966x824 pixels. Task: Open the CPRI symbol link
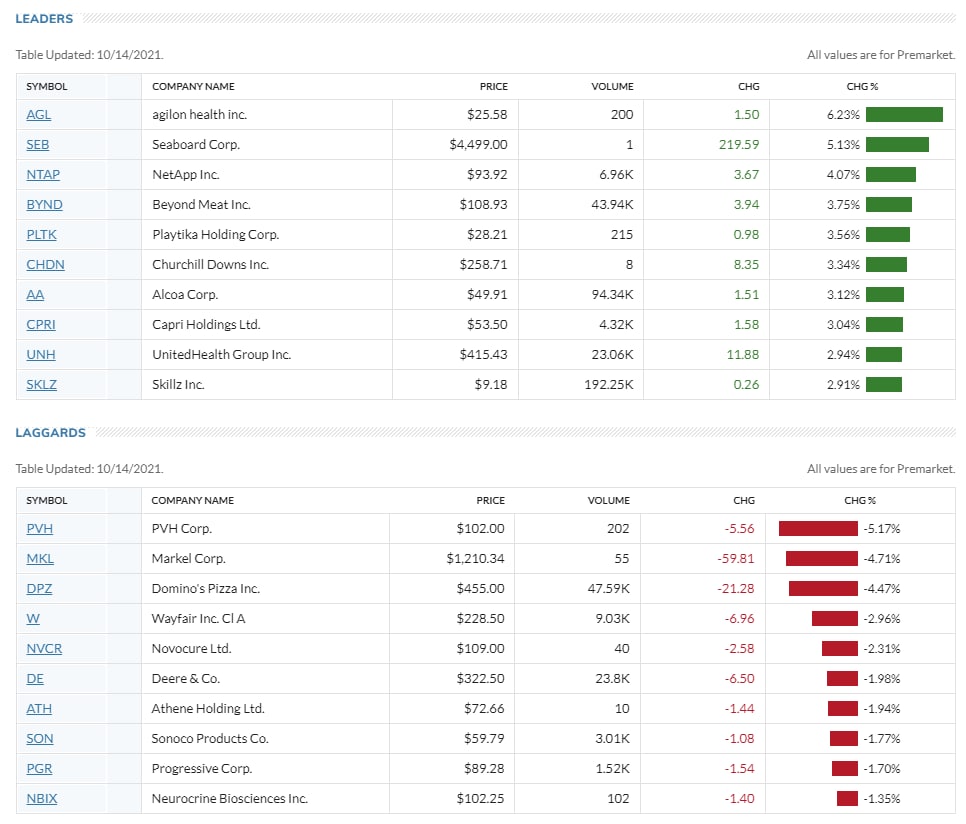pos(41,325)
